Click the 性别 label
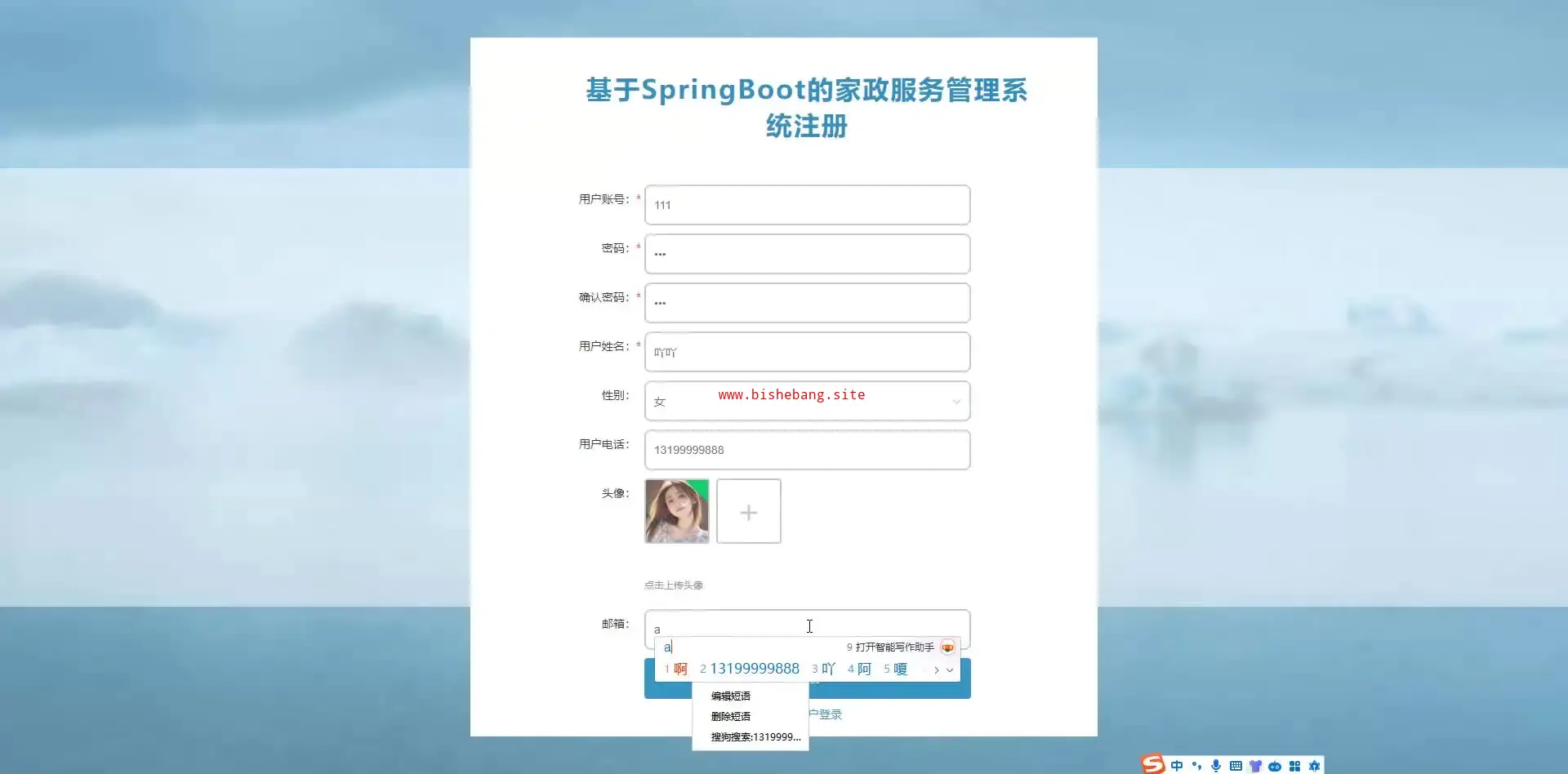Viewport: 1568px width, 774px height. click(x=616, y=395)
